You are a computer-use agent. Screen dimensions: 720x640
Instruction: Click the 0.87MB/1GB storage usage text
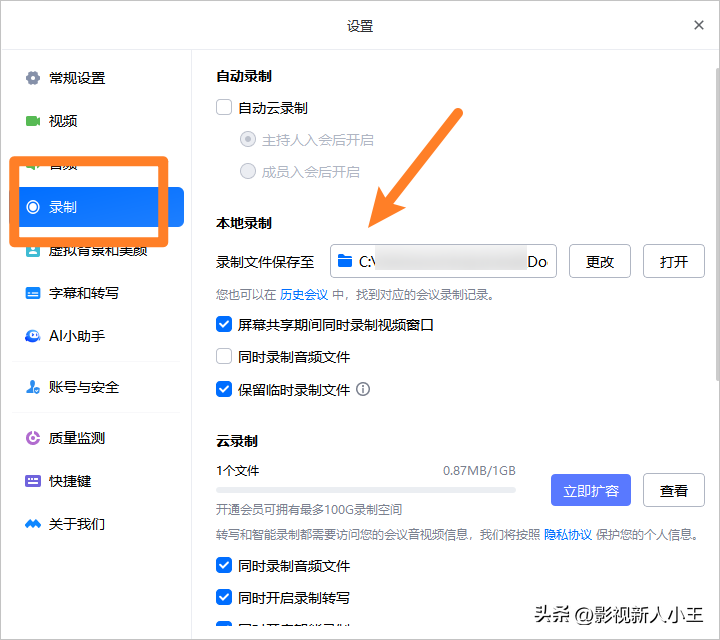click(479, 471)
